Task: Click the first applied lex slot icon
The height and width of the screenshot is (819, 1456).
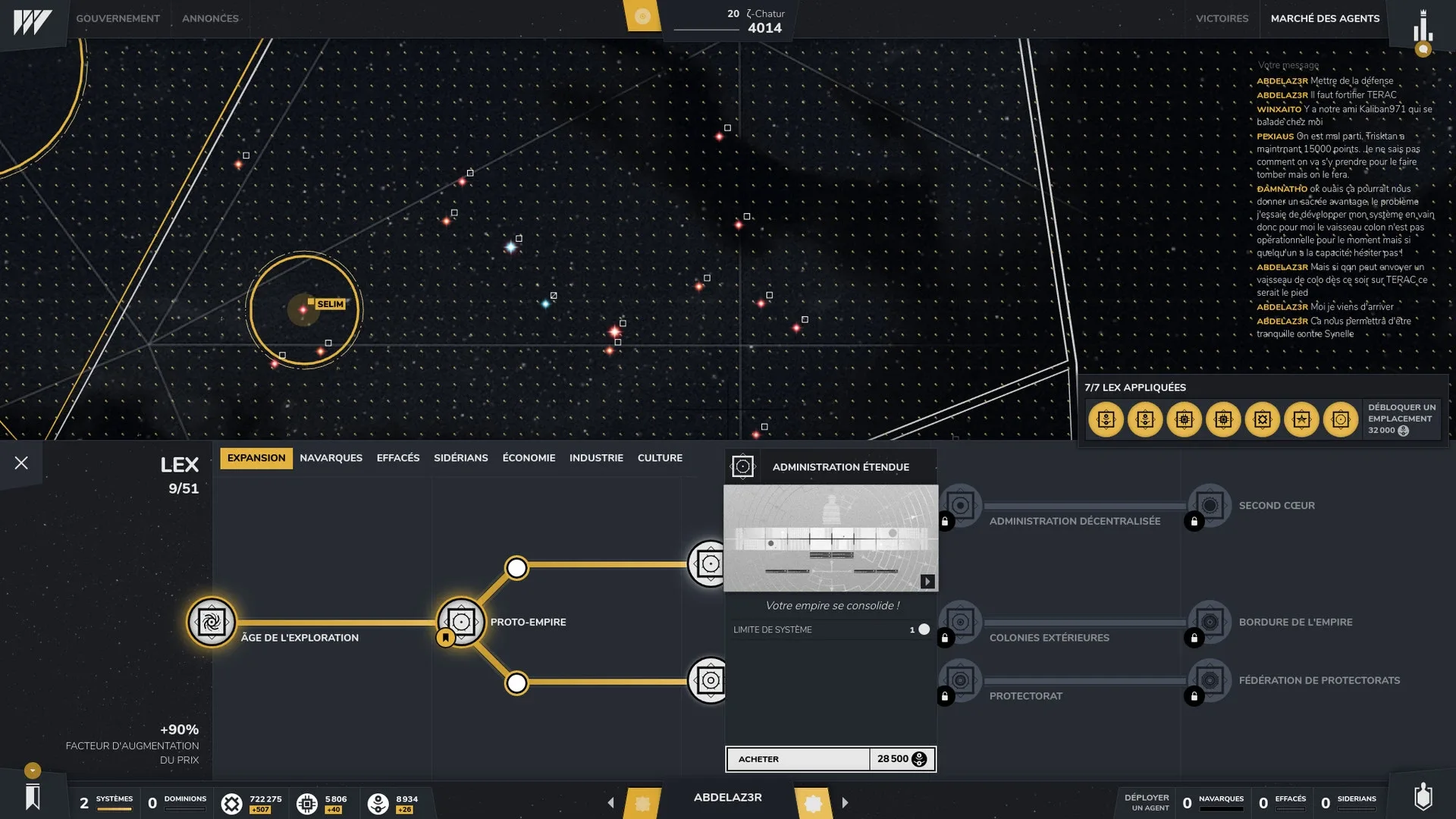Action: (1106, 419)
